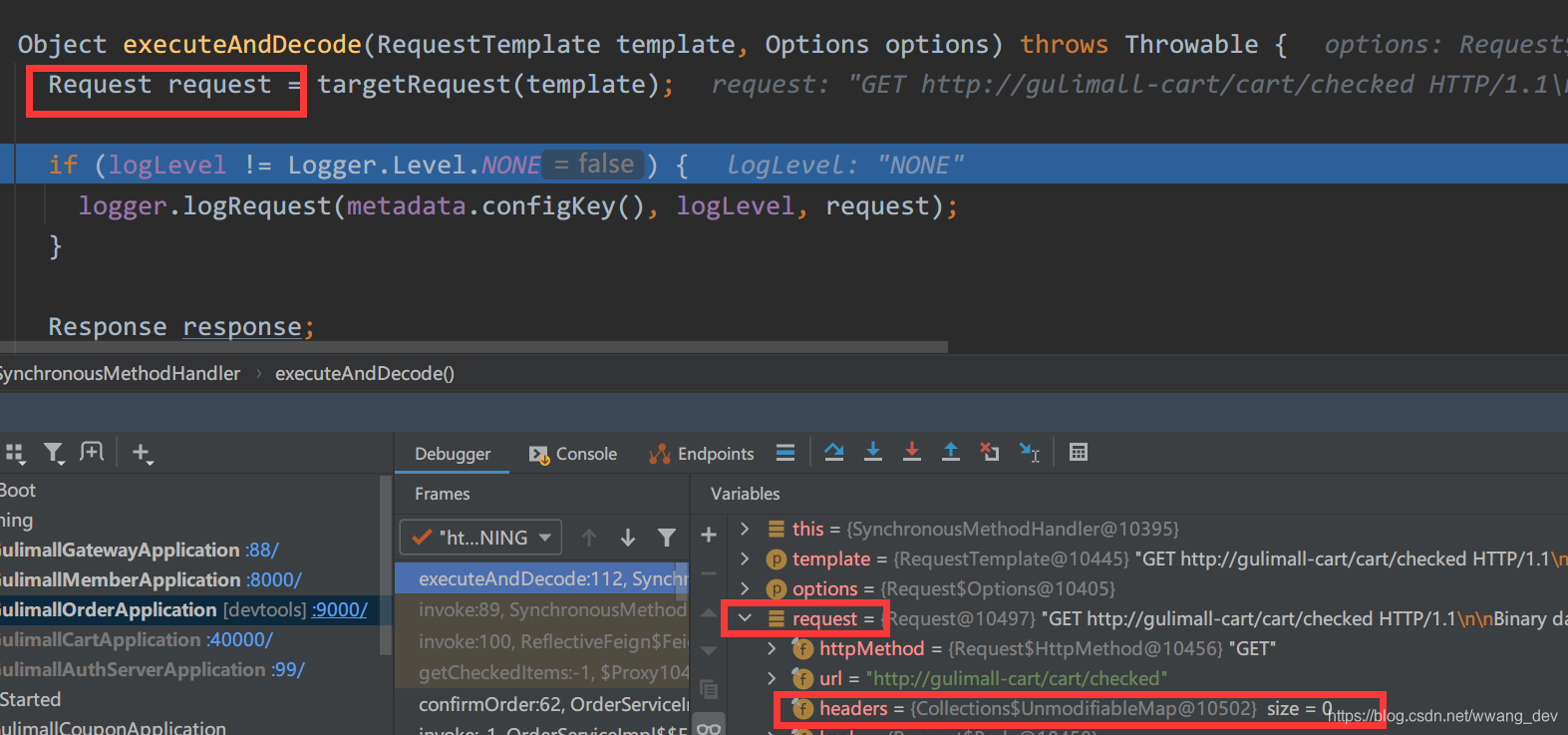1568x735 pixels.
Task: Select frame confirmOrder:62, OrderService
Action: click(542, 704)
